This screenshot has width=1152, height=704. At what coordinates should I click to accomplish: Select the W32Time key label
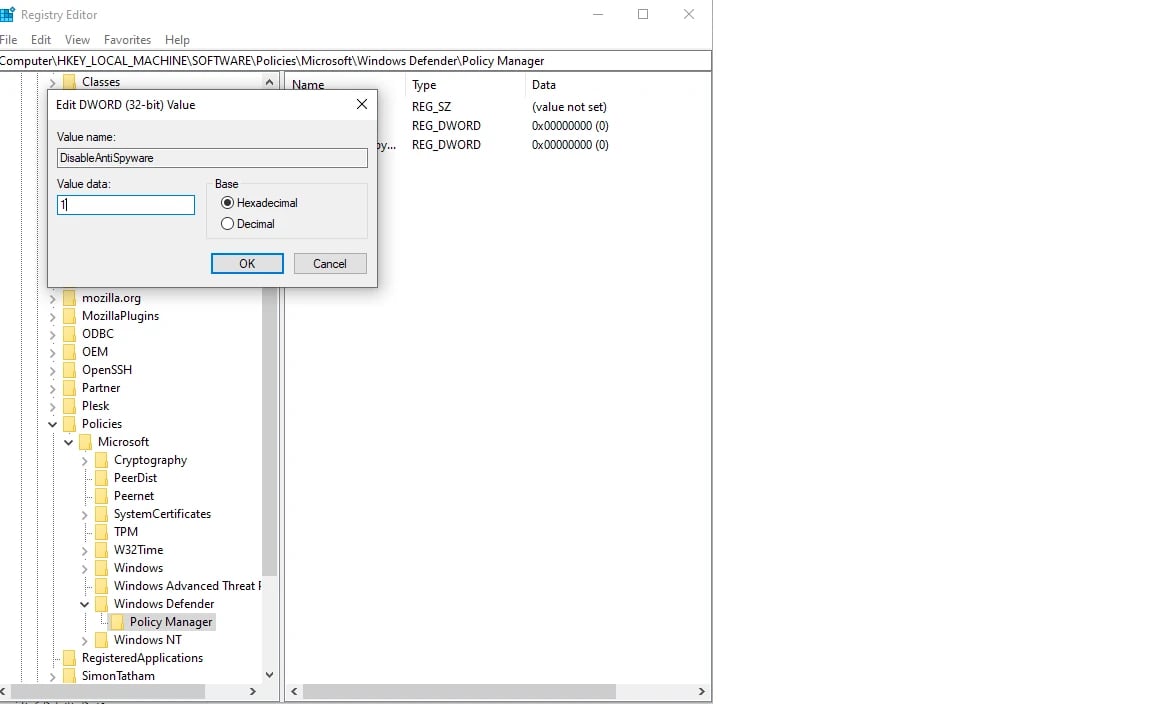point(138,550)
